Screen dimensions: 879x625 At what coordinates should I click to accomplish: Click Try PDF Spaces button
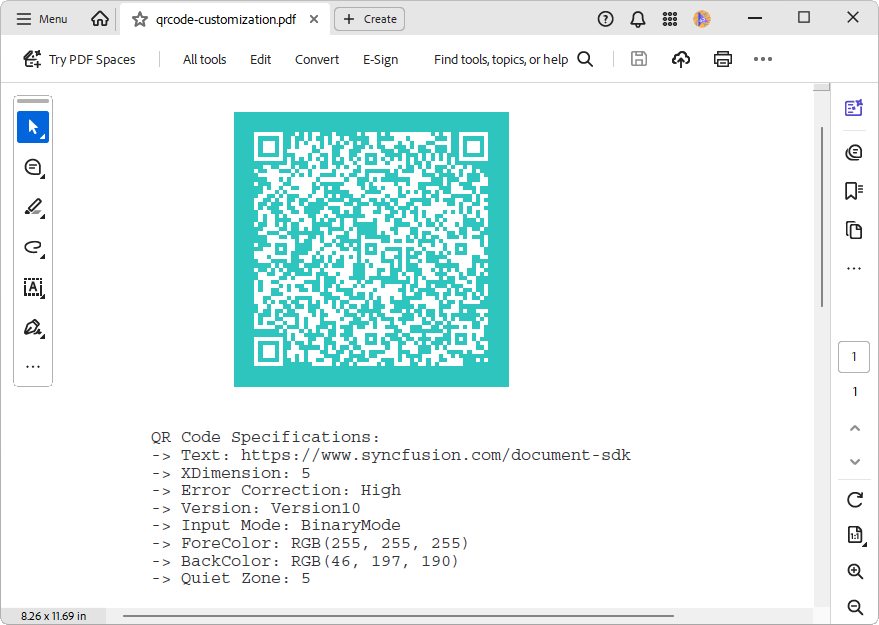79,59
